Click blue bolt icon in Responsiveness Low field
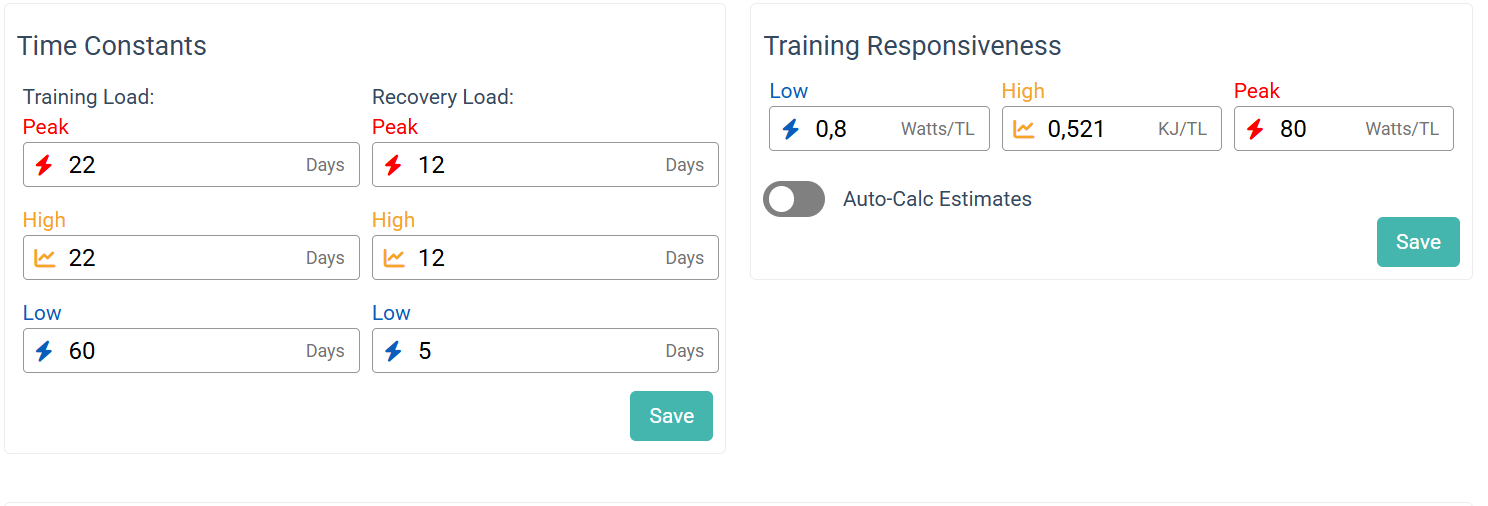Viewport: 1488px width, 506px height. click(791, 129)
